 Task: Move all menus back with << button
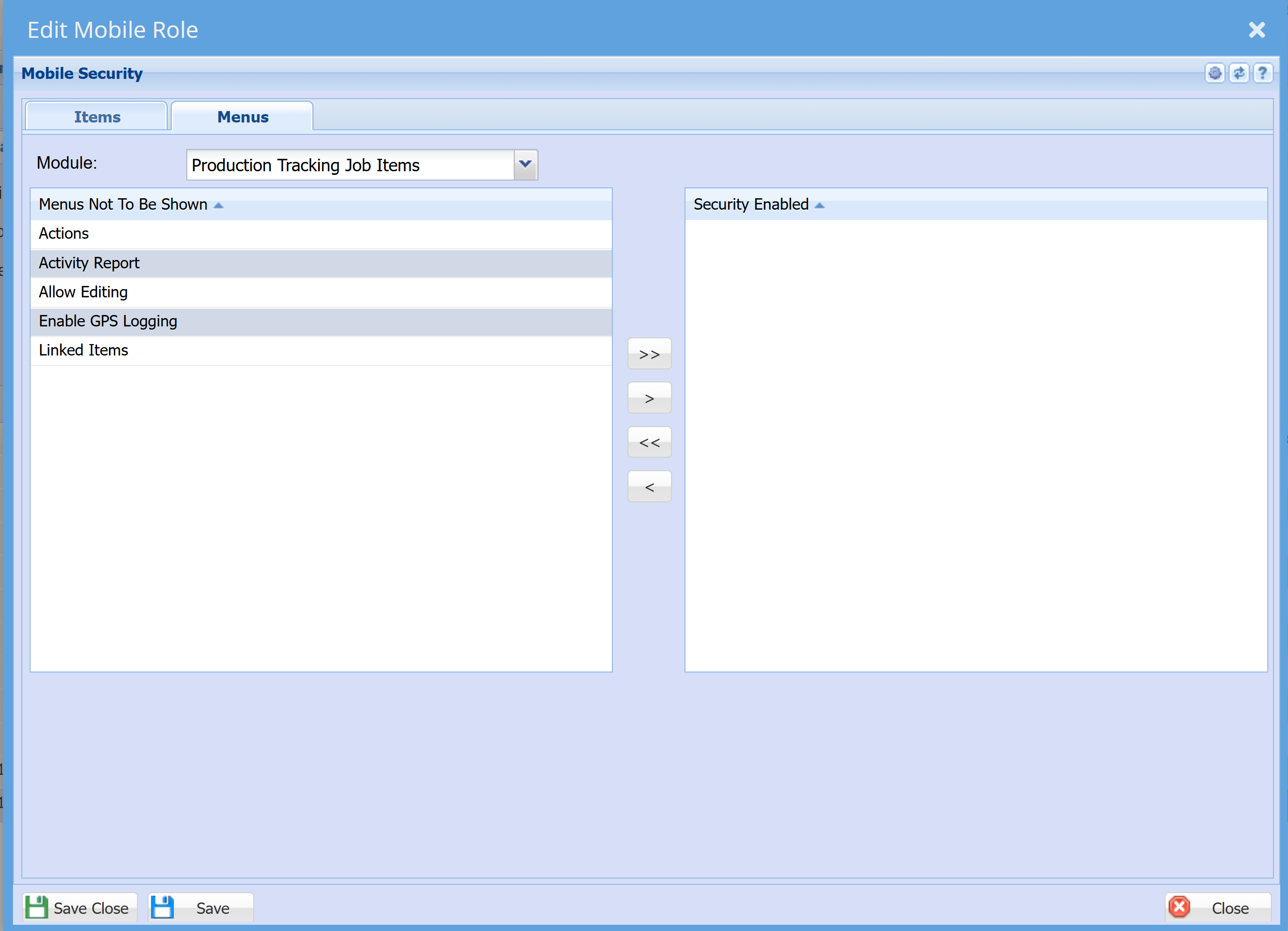[x=649, y=443]
